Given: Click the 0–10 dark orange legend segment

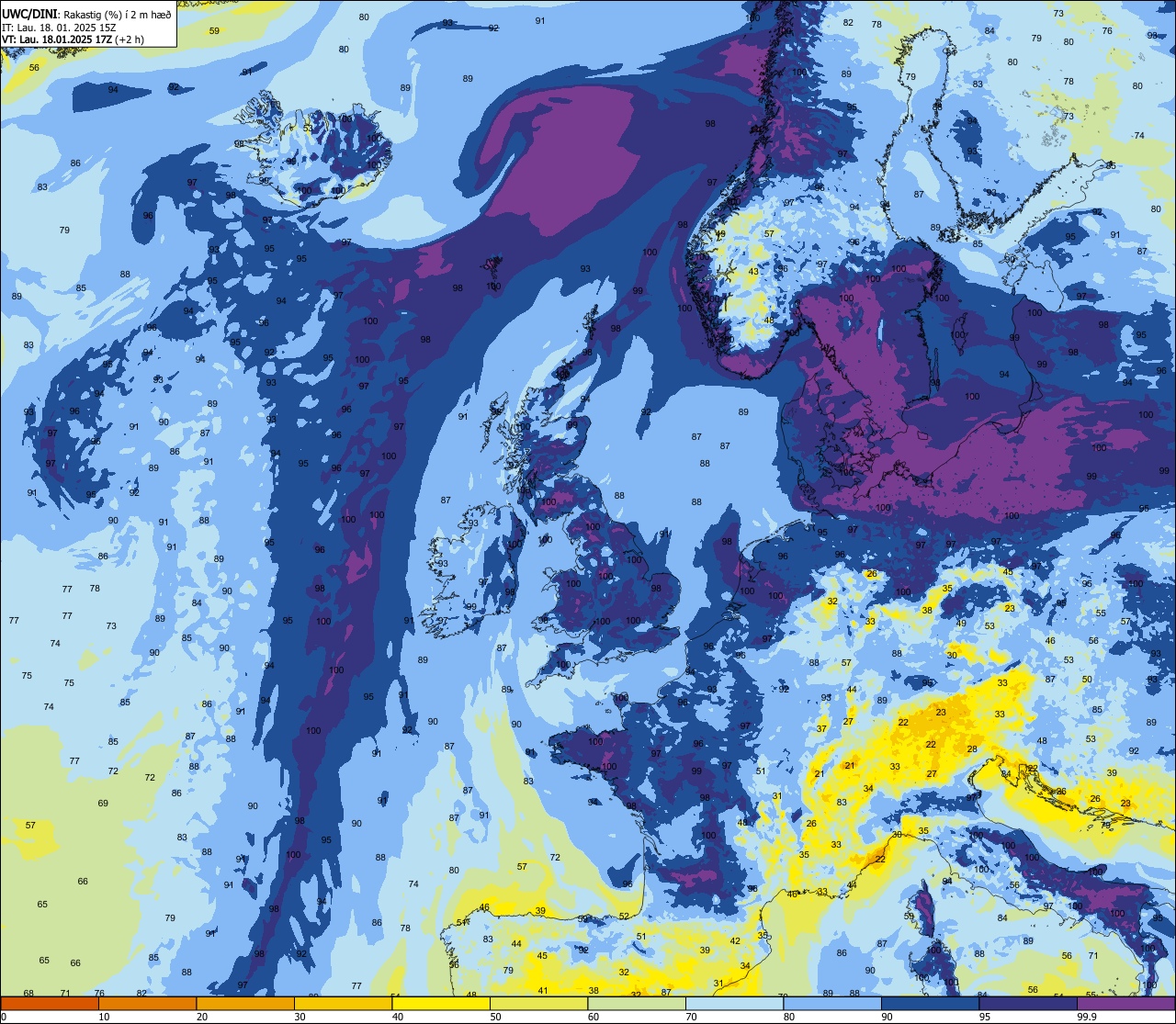Looking at the screenshot, I should pyautogui.click(x=50, y=1003).
